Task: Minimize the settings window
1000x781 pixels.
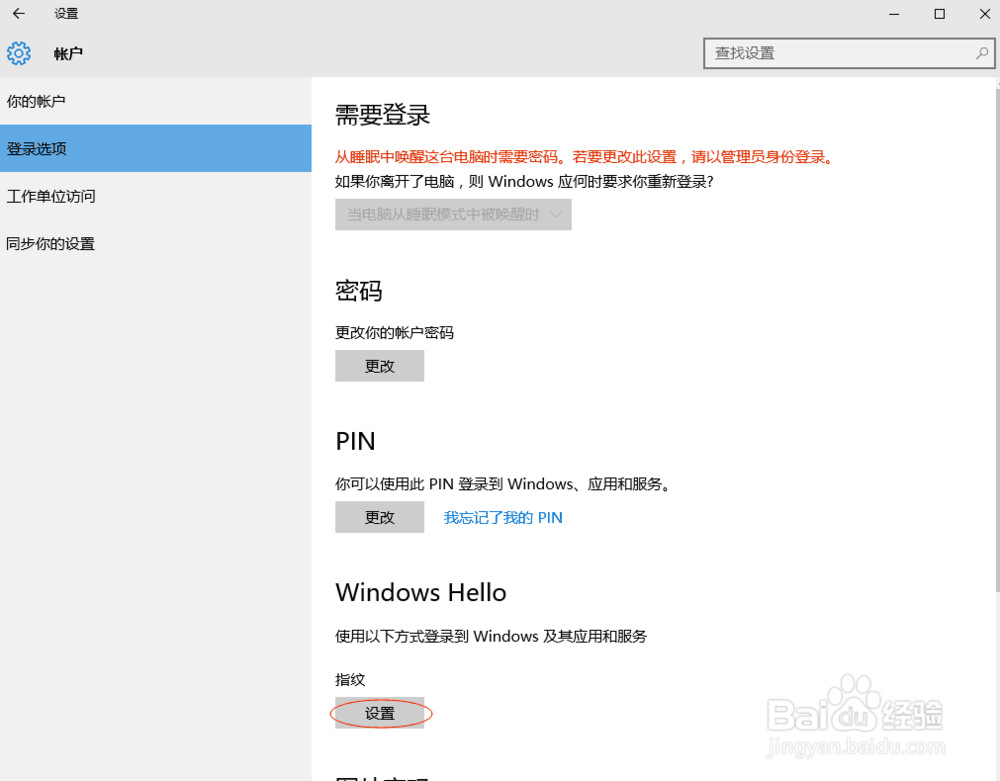Action: tap(894, 13)
